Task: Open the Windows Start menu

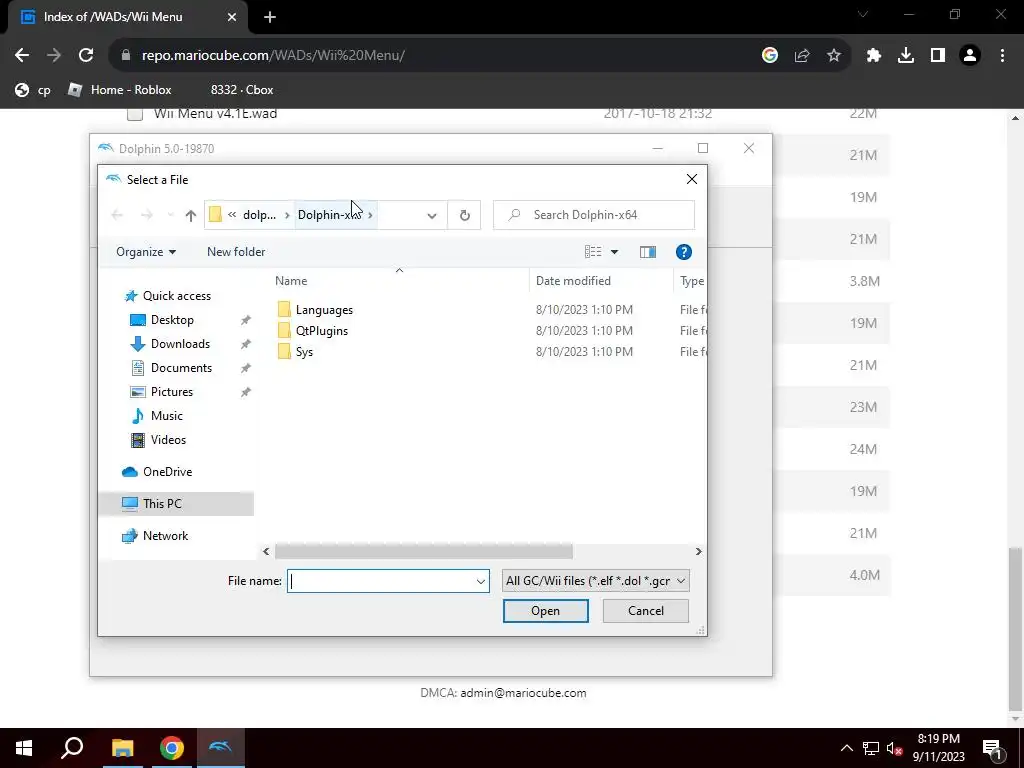Action: [x=24, y=748]
